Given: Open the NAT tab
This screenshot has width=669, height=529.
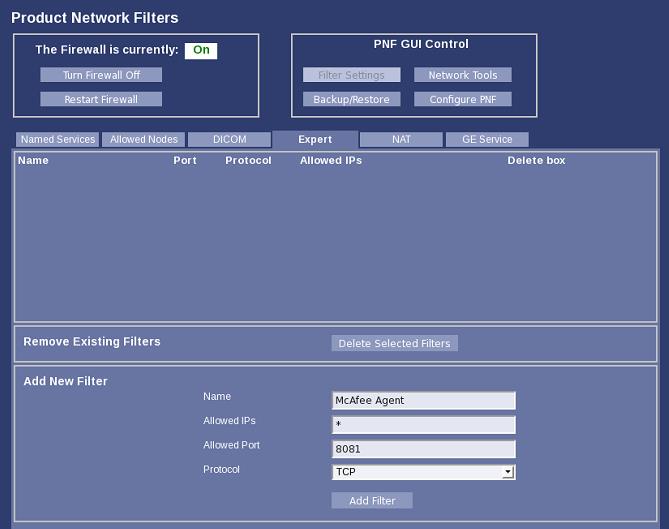Looking at the screenshot, I should (401, 140).
